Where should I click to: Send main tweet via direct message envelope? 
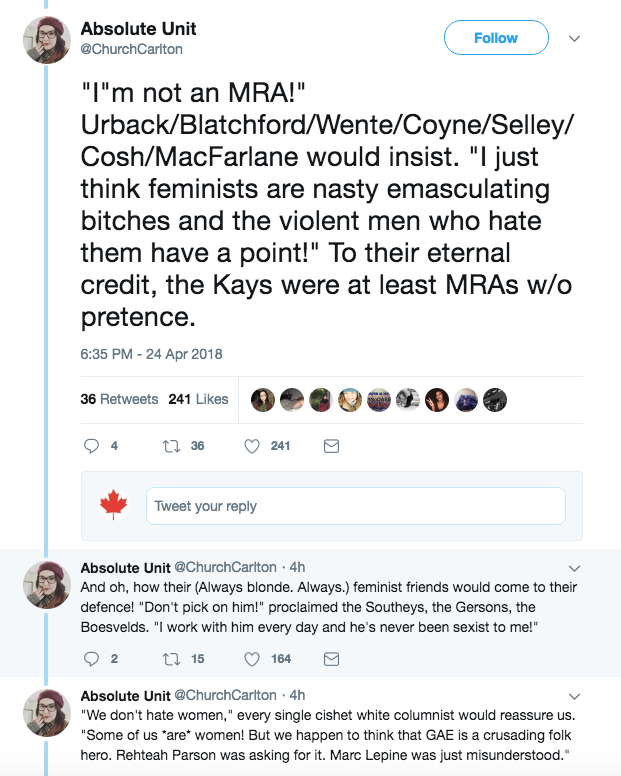tap(332, 445)
